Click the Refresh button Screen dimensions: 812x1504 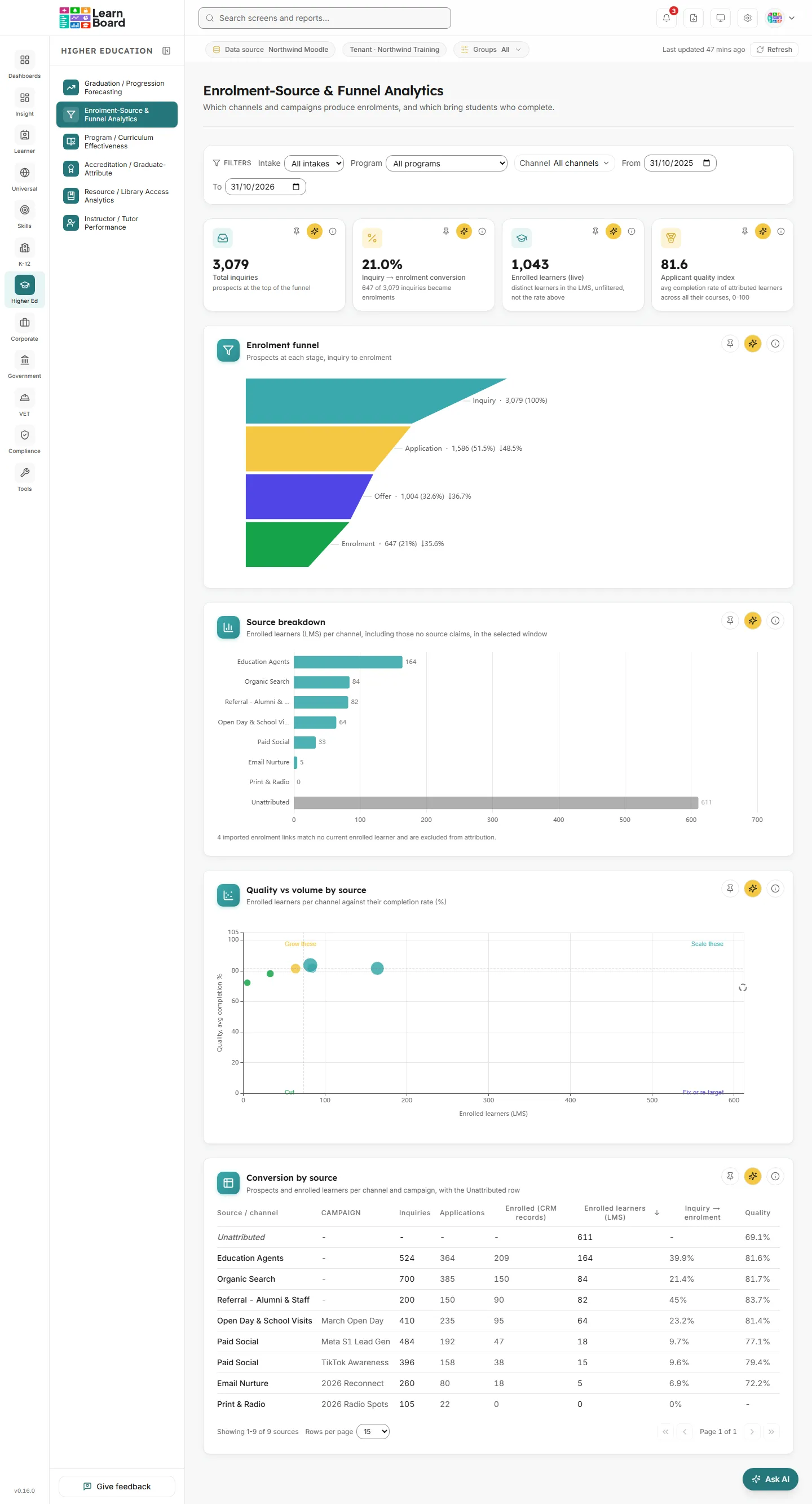click(774, 50)
